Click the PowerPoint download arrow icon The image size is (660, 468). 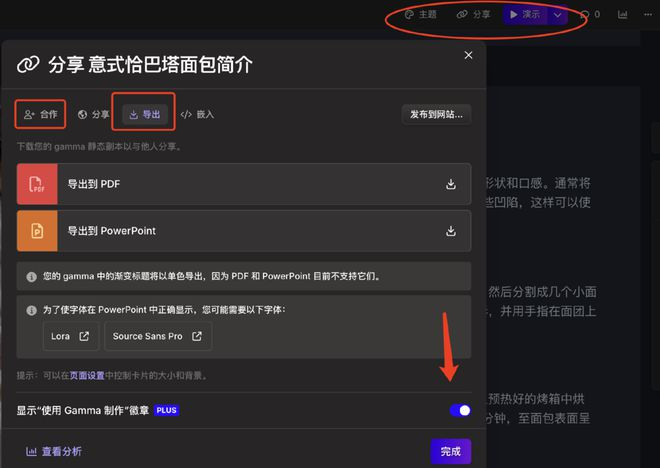click(451, 231)
